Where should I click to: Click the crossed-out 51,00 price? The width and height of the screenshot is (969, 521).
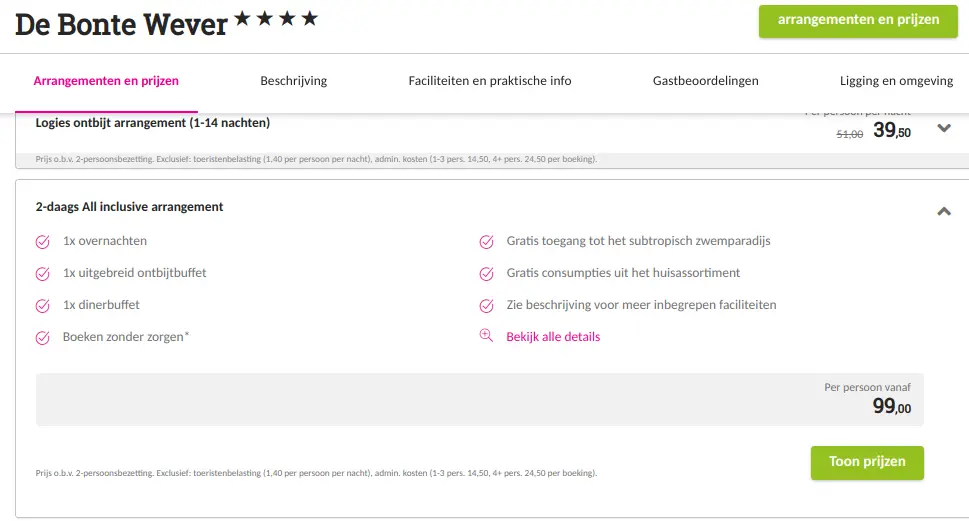coord(849,134)
